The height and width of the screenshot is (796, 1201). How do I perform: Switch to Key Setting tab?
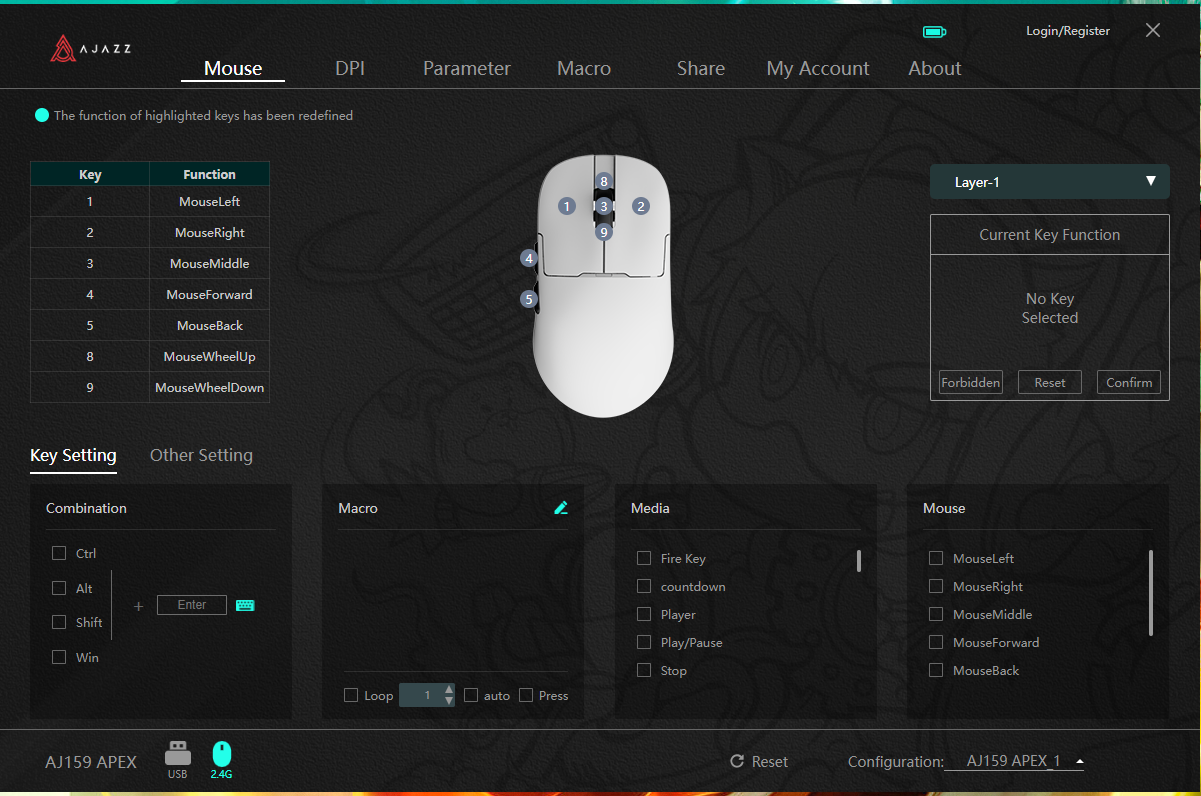(x=73, y=455)
